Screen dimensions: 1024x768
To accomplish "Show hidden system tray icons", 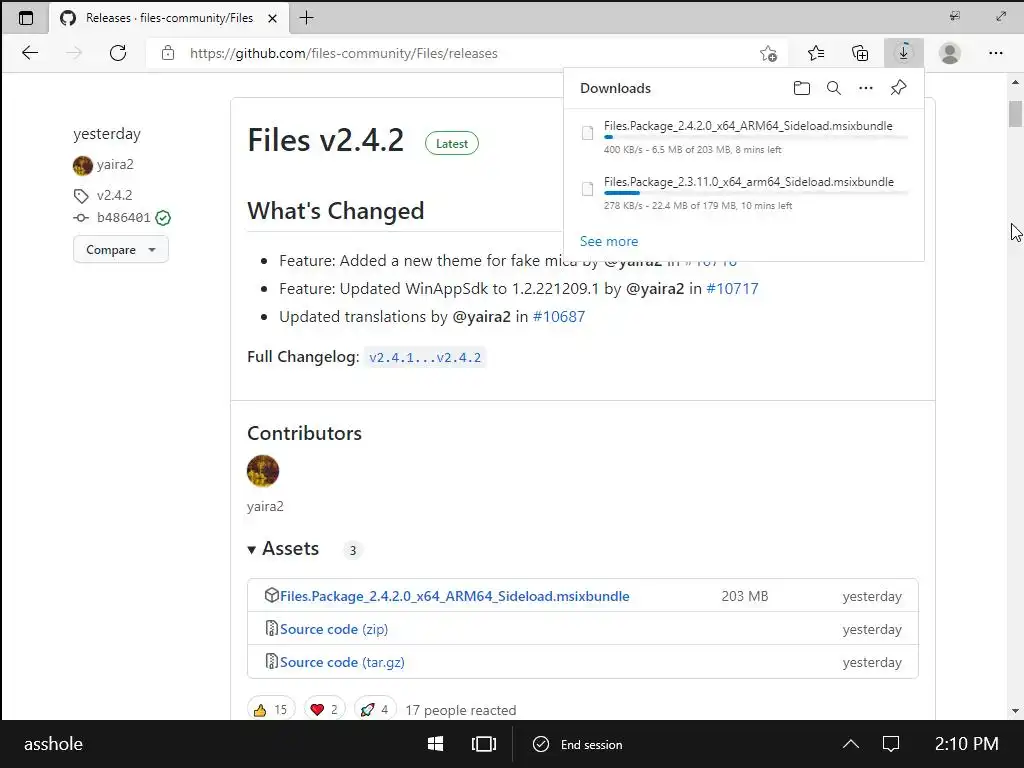I will click(x=850, y=744).
